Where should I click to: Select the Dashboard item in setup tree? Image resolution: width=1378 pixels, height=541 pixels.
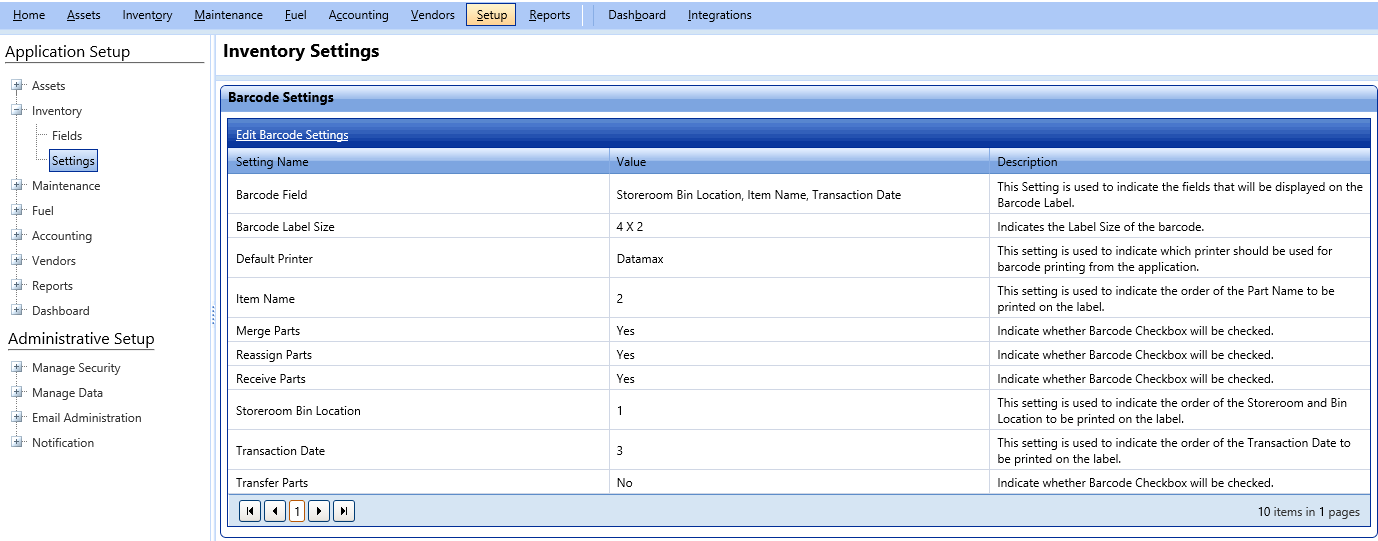click(x=61, y=311)
